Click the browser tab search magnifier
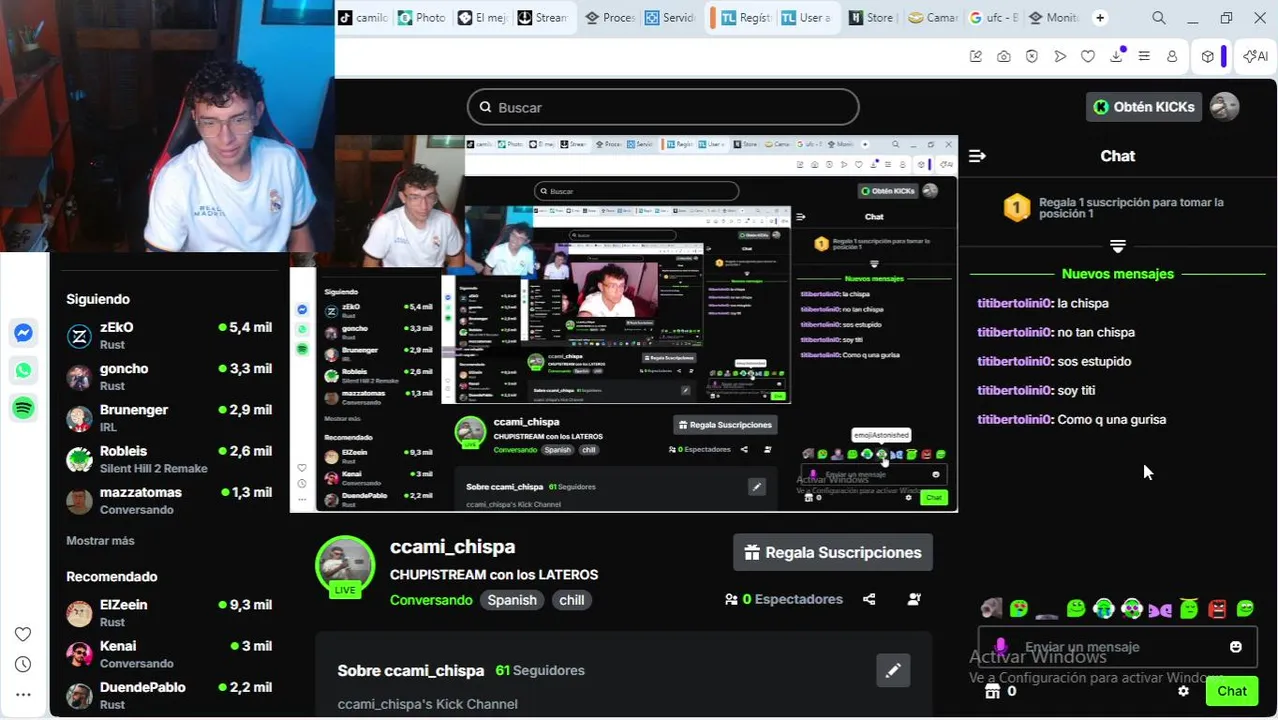 (x=1159, y=18)
